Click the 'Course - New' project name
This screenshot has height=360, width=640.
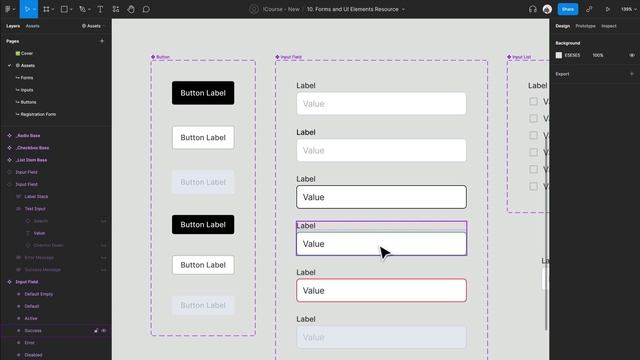[281, 9]
